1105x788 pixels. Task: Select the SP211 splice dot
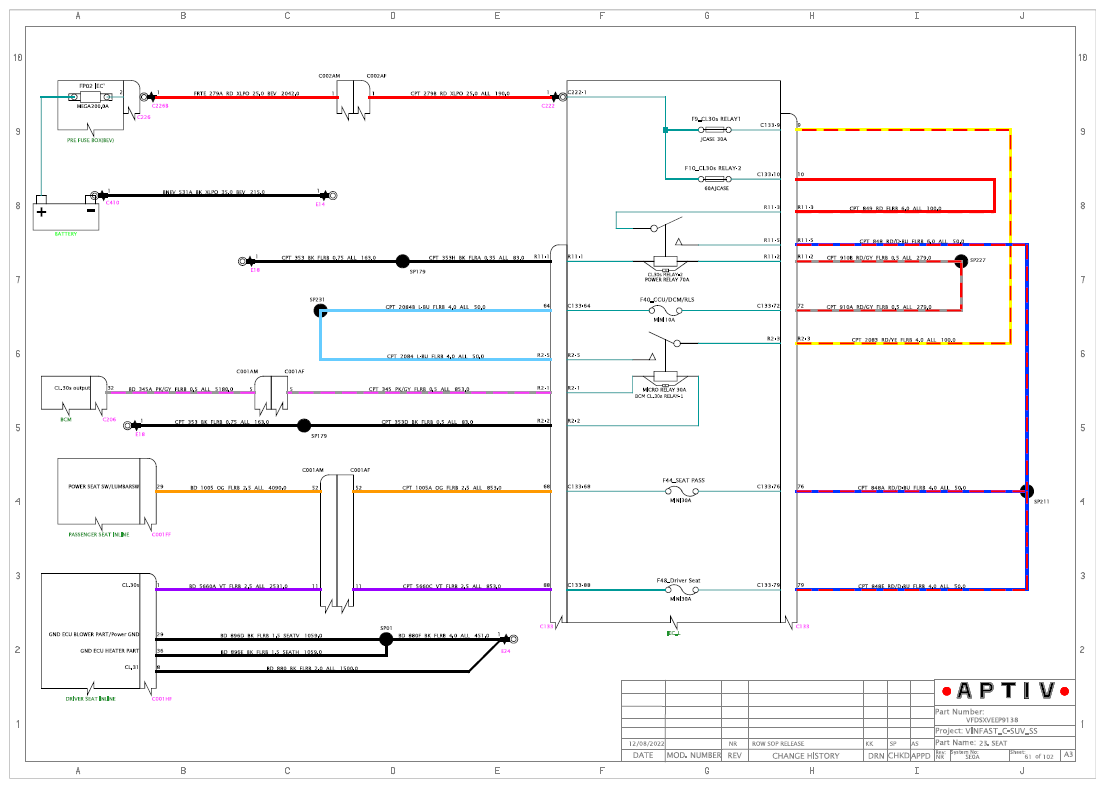tap(1027, 491)
